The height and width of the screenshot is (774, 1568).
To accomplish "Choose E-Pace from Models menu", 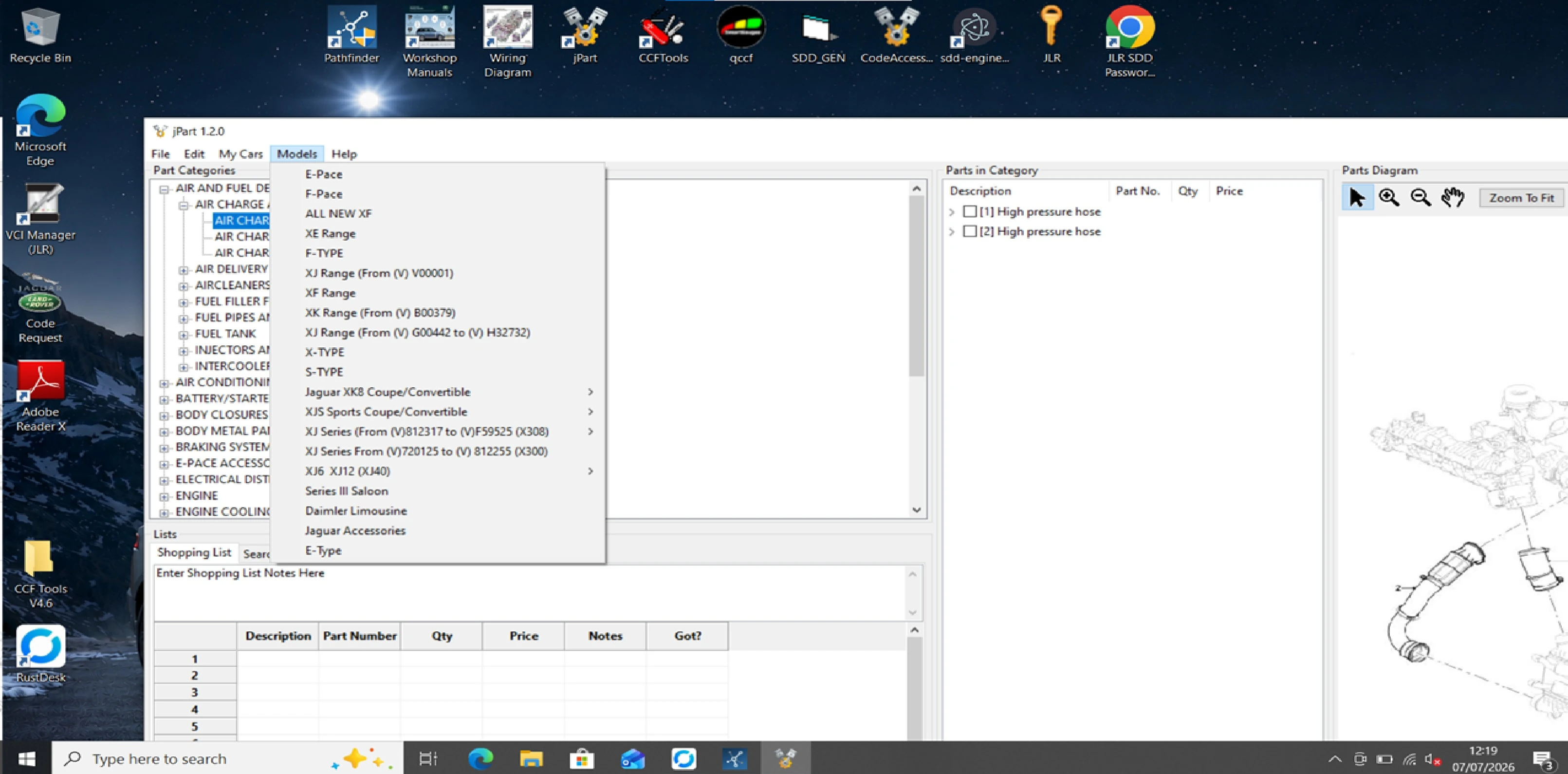I will tap(438, 174).
